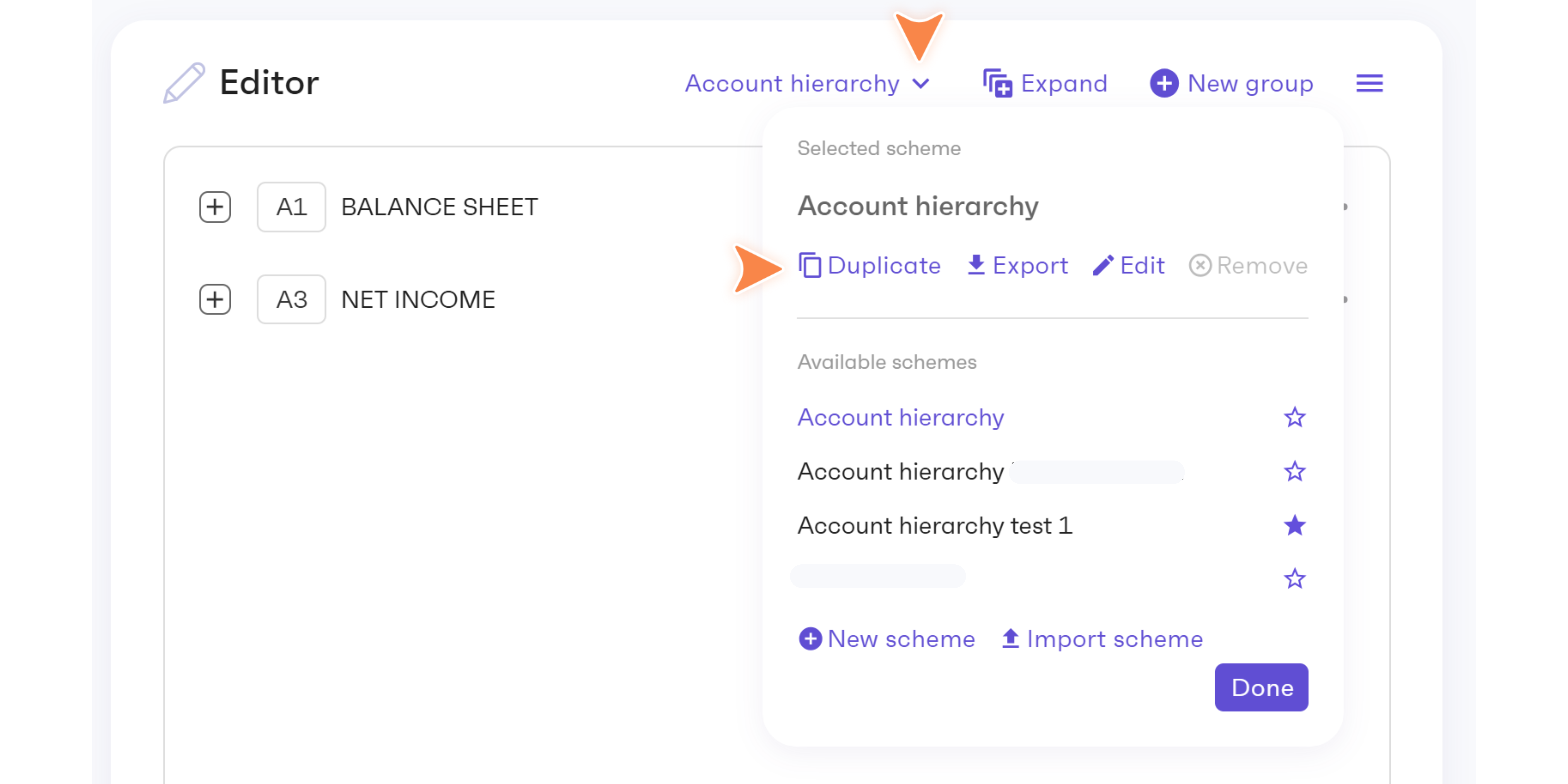Image resolution: width=1568 pixels, height=784 pixels.
Task: Select the second Account hierarchy scheme entry
Action: (990, 472)
